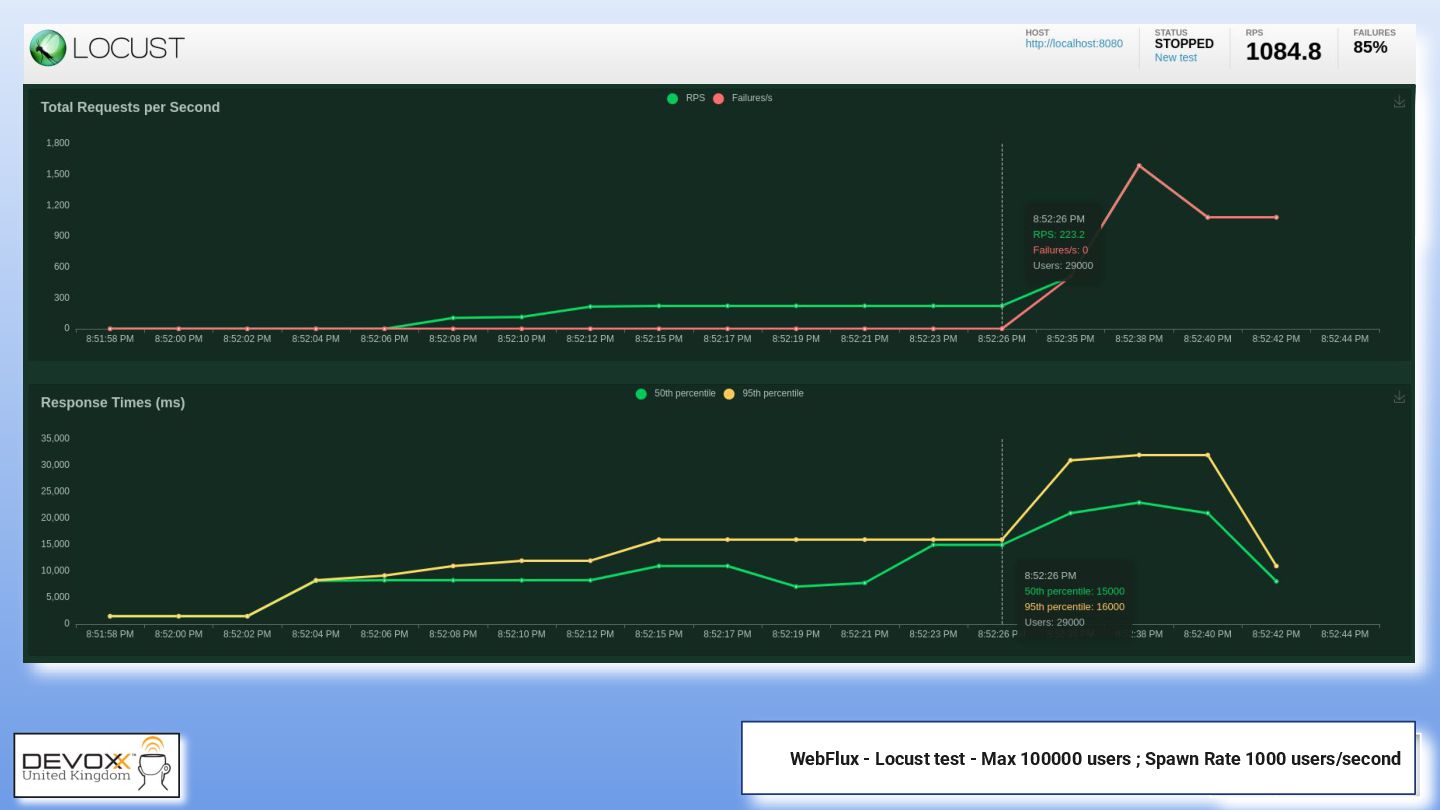The image size is (1440, 810).
Task: Click the Failures/s peak point at 8:52:38 PM
Action: click(1139, 165)
